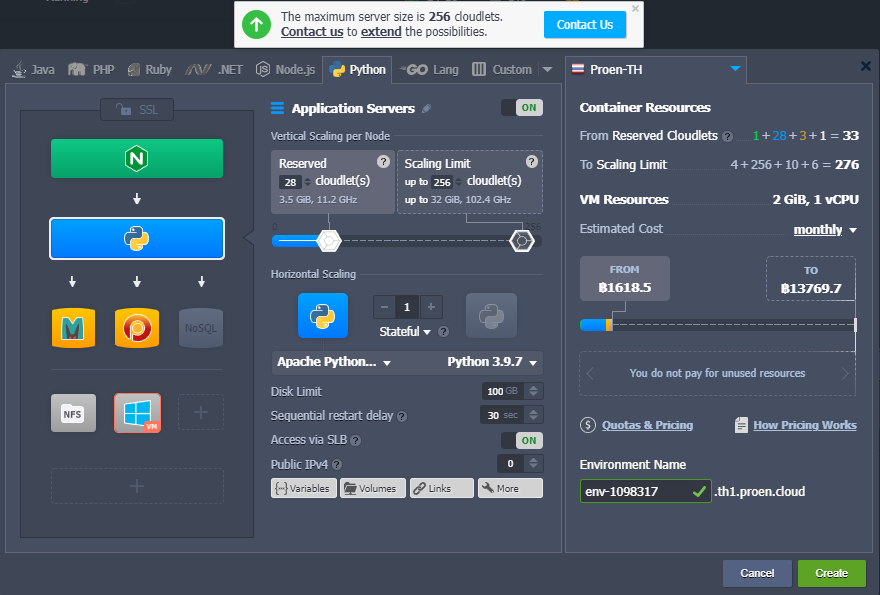Viewport: 880px width, 595px height.
Task: Adjust Public IPv4 count spinner
Action: click(x=534, y=463)
